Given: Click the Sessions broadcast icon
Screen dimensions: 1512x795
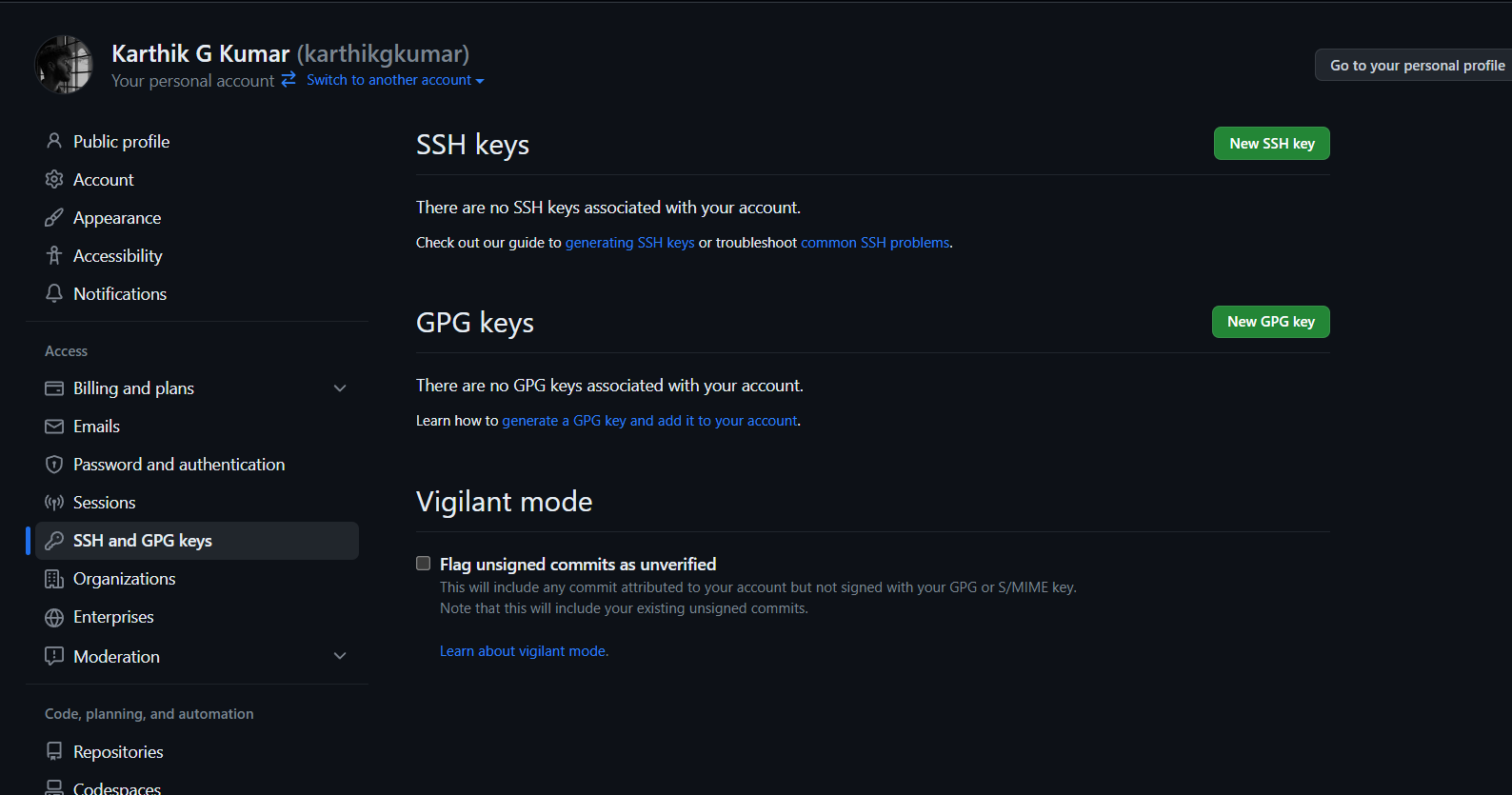Looking at the screenshot, I should pyautogui.click(x=54, y=503).
